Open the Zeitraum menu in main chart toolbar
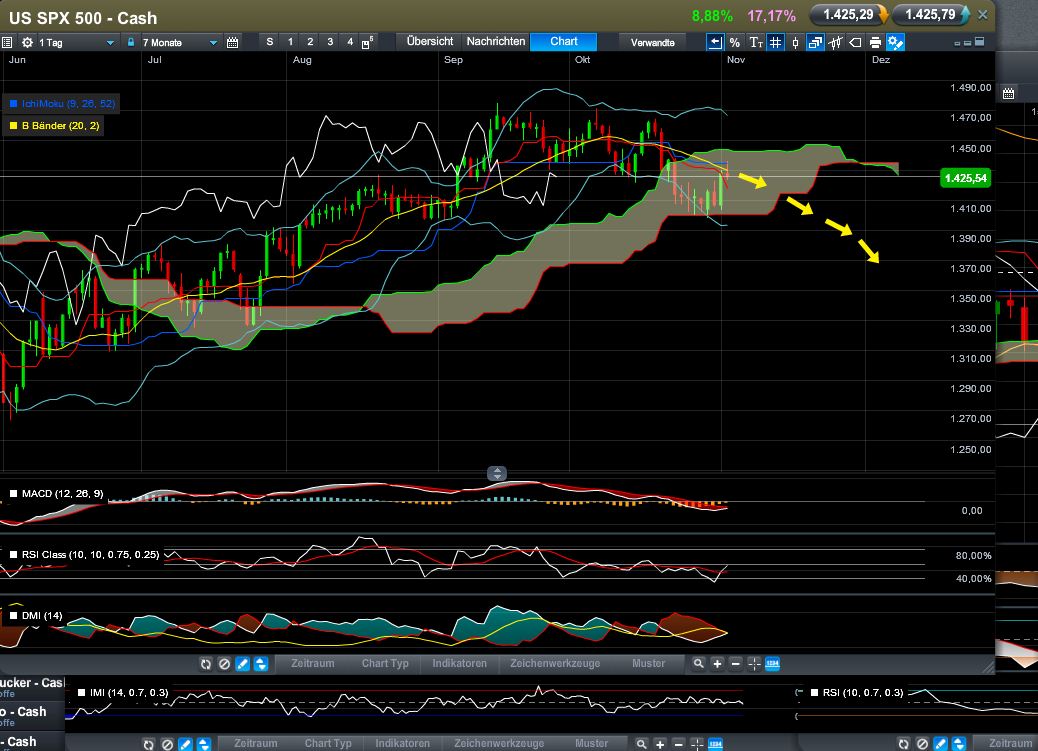The height and width of the screenshot is (751, 1038). [x=312, y=664]
